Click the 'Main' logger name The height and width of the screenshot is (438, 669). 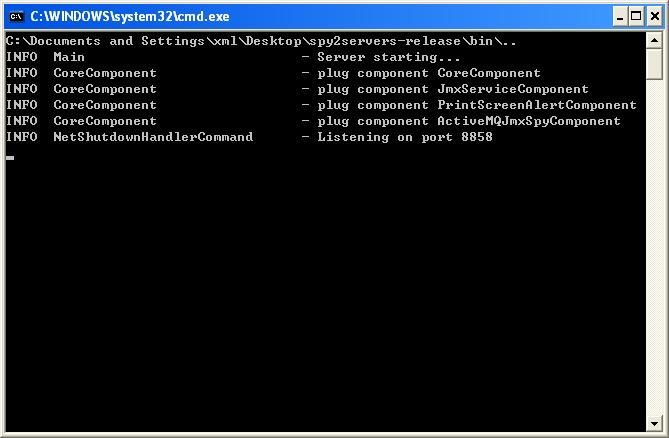point(69,57)
